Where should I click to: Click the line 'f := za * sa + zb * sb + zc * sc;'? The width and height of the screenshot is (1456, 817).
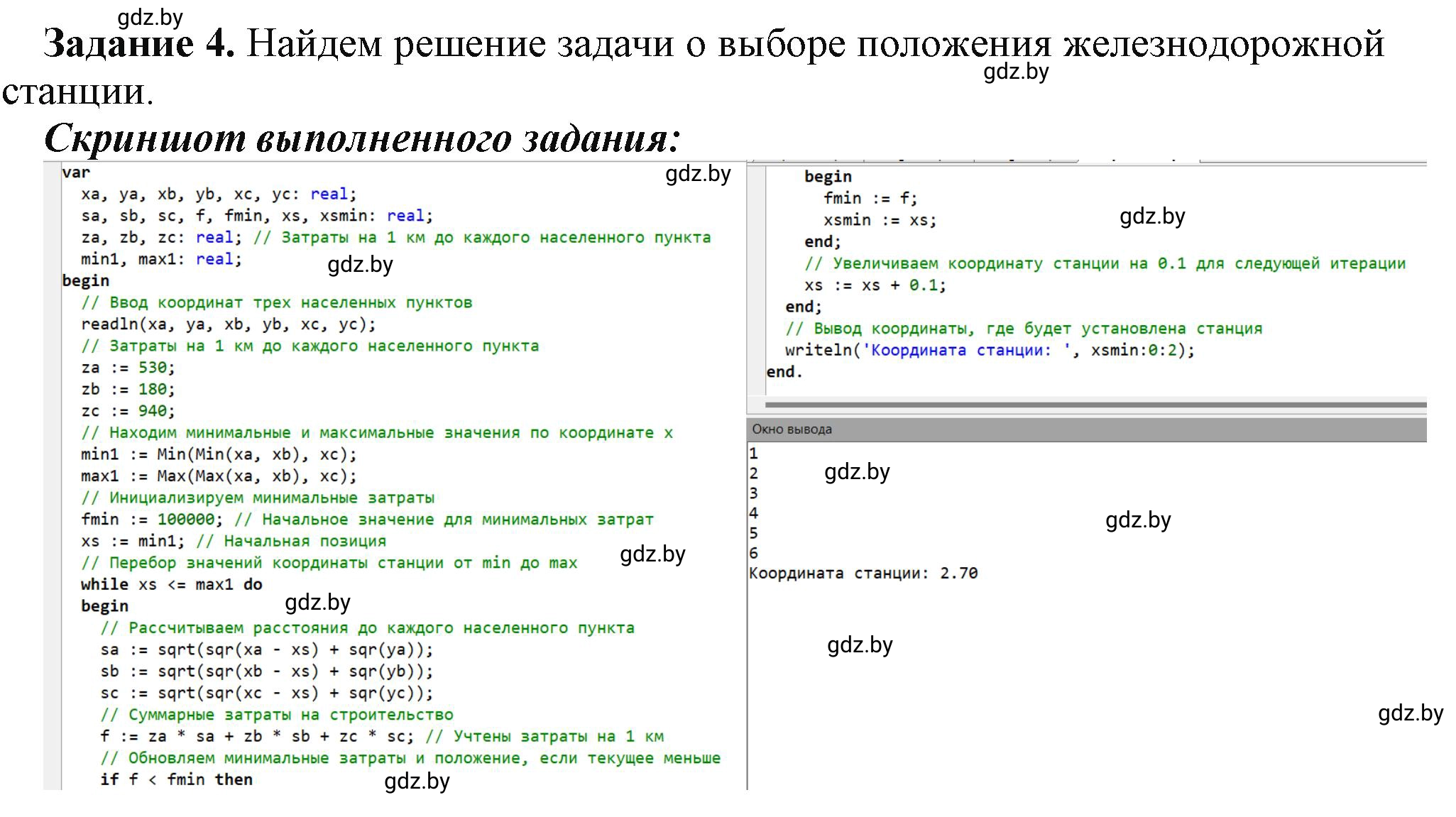[257, 737]
